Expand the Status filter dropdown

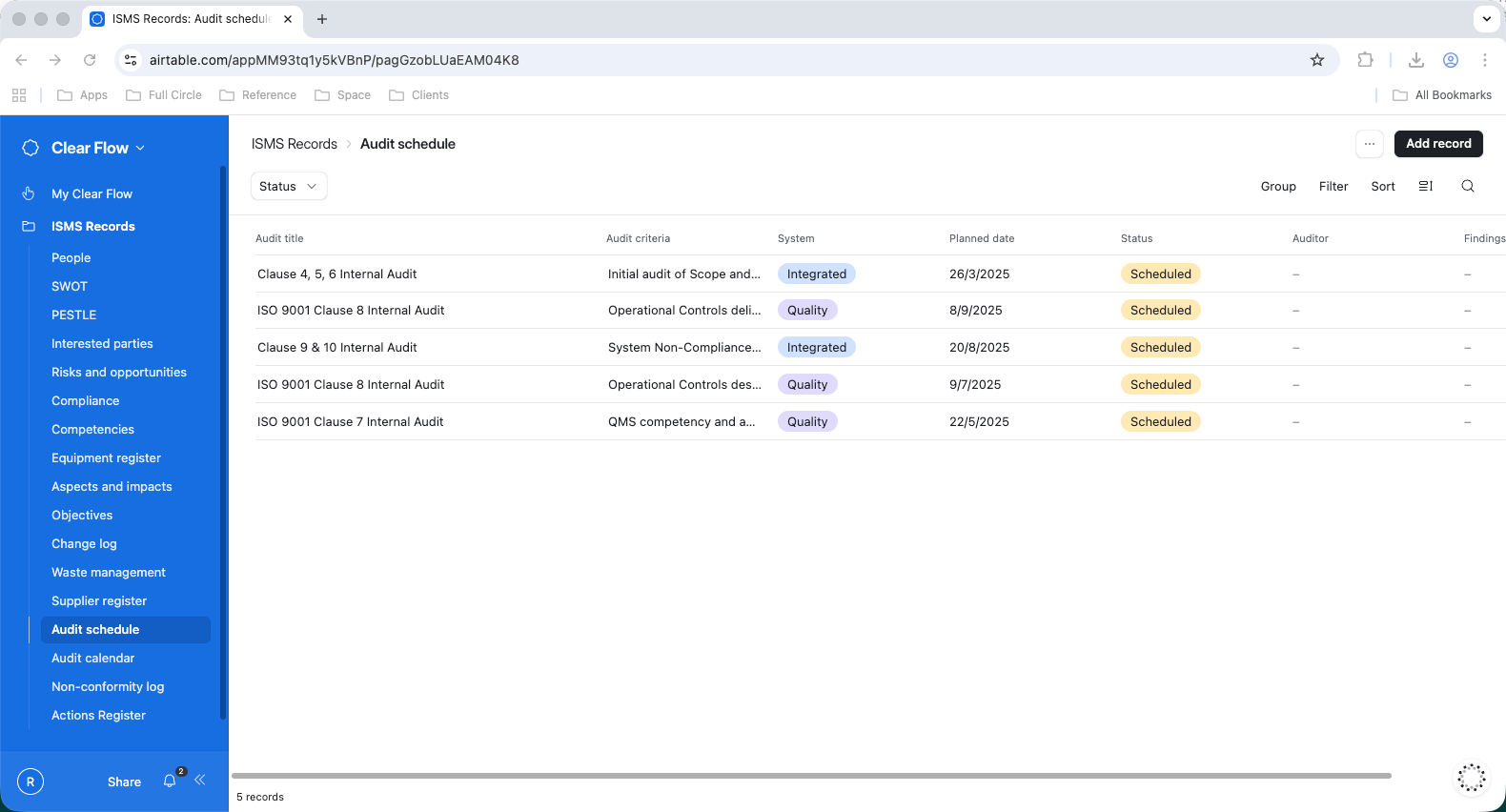288,187
